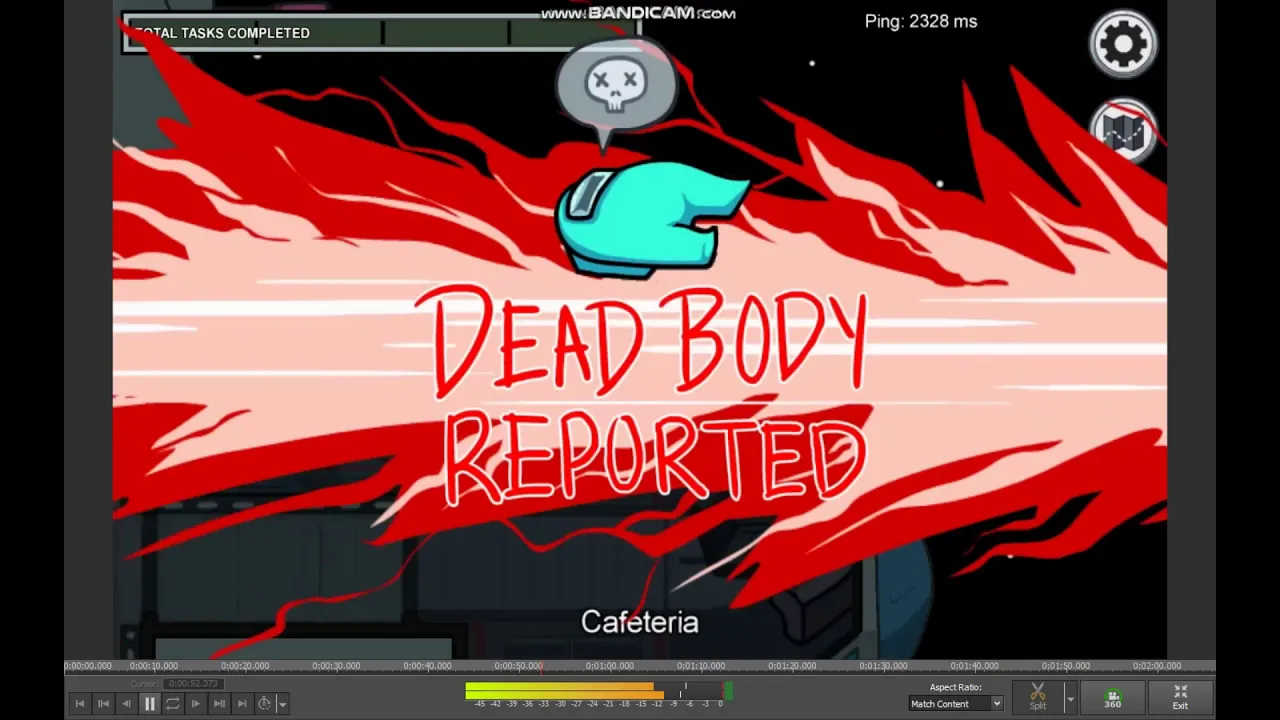Toggle the 360 video mode button
The height and width of the screenshot is (720, 1280).
[1112, 697]
